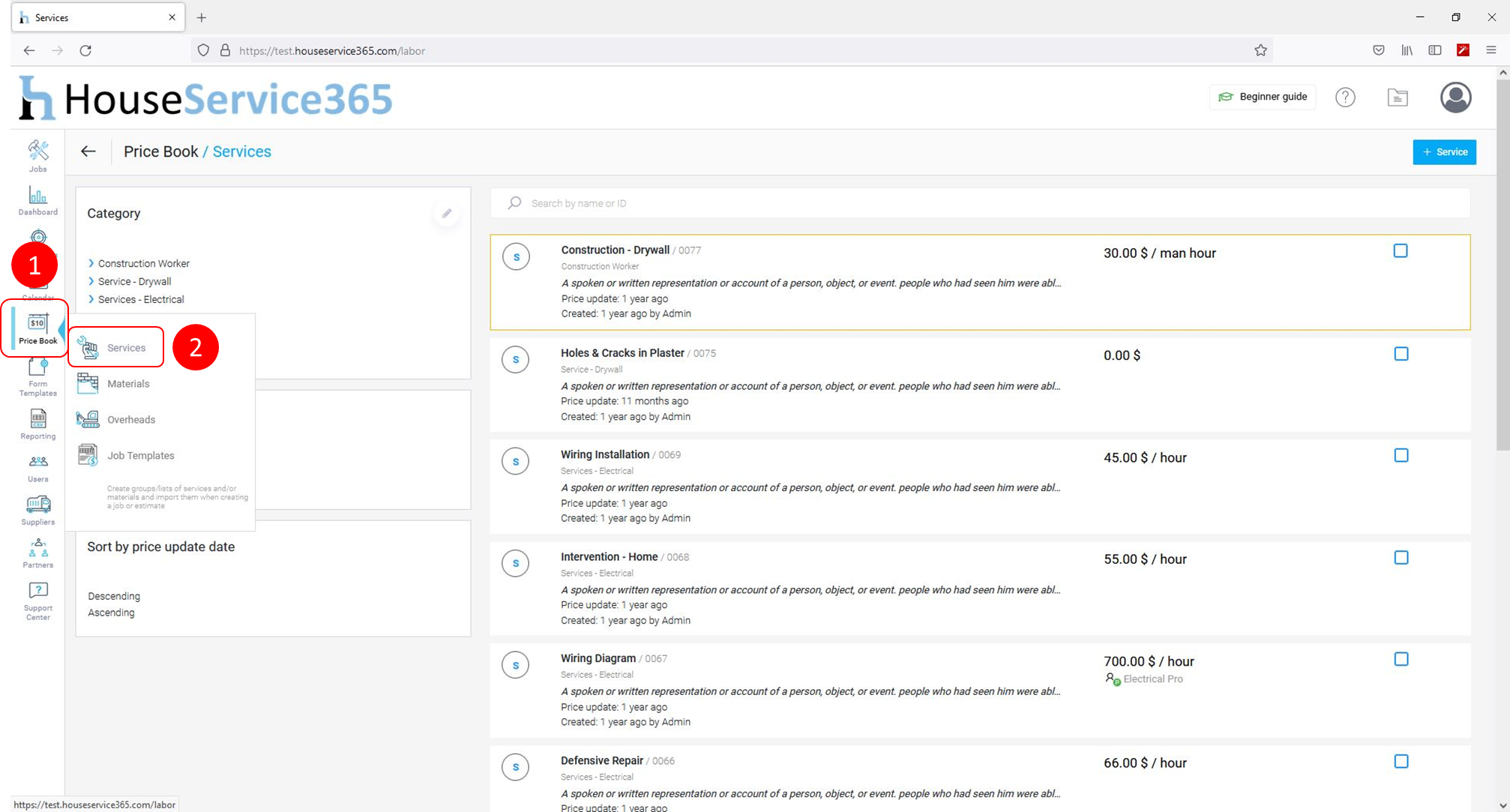Viewport: 1510px width, 812px height.
Task: Click the add Service button
Action: click(x=1444, y=152)
